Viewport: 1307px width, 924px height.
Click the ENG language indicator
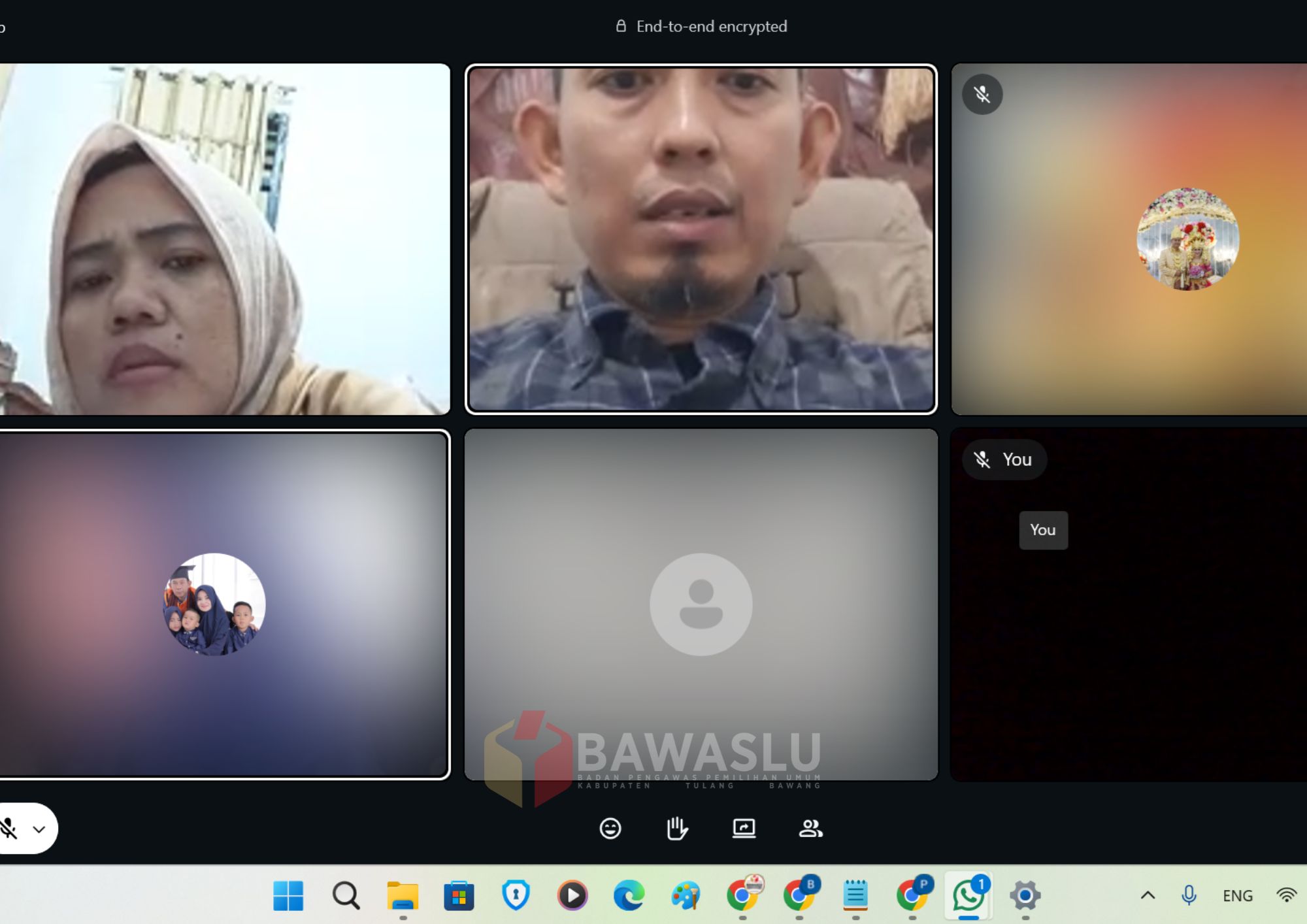1237,895
